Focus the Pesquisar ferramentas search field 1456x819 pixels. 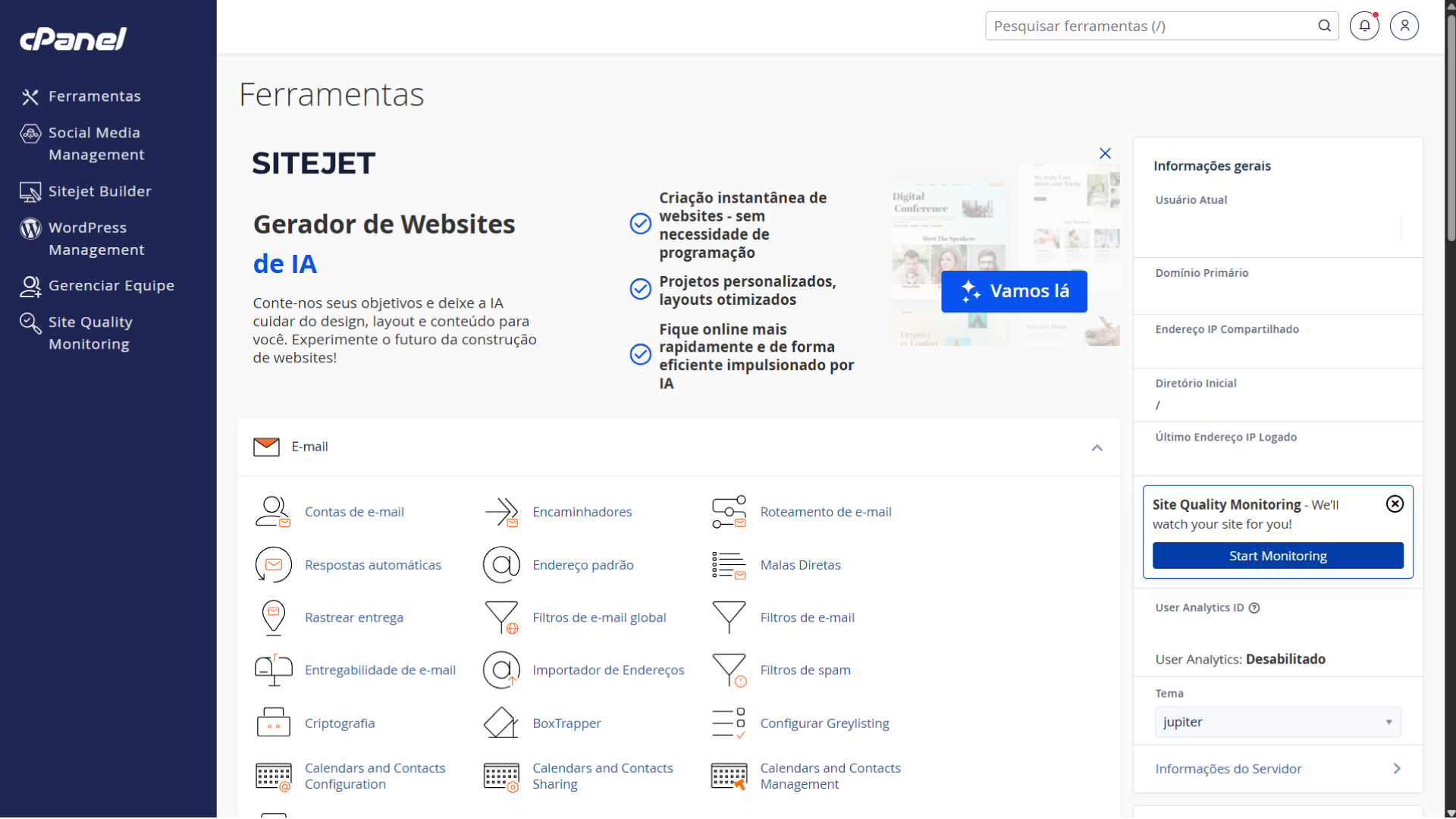[1151, 26]
